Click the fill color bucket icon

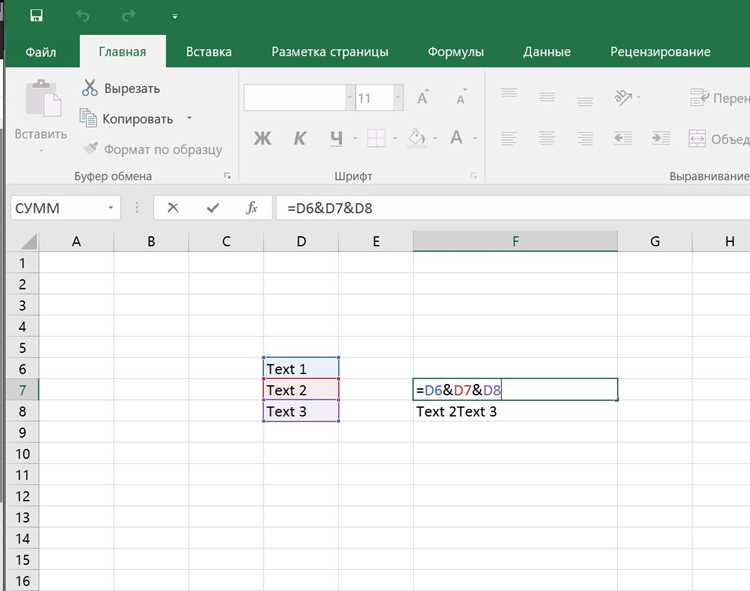(417, 138)
